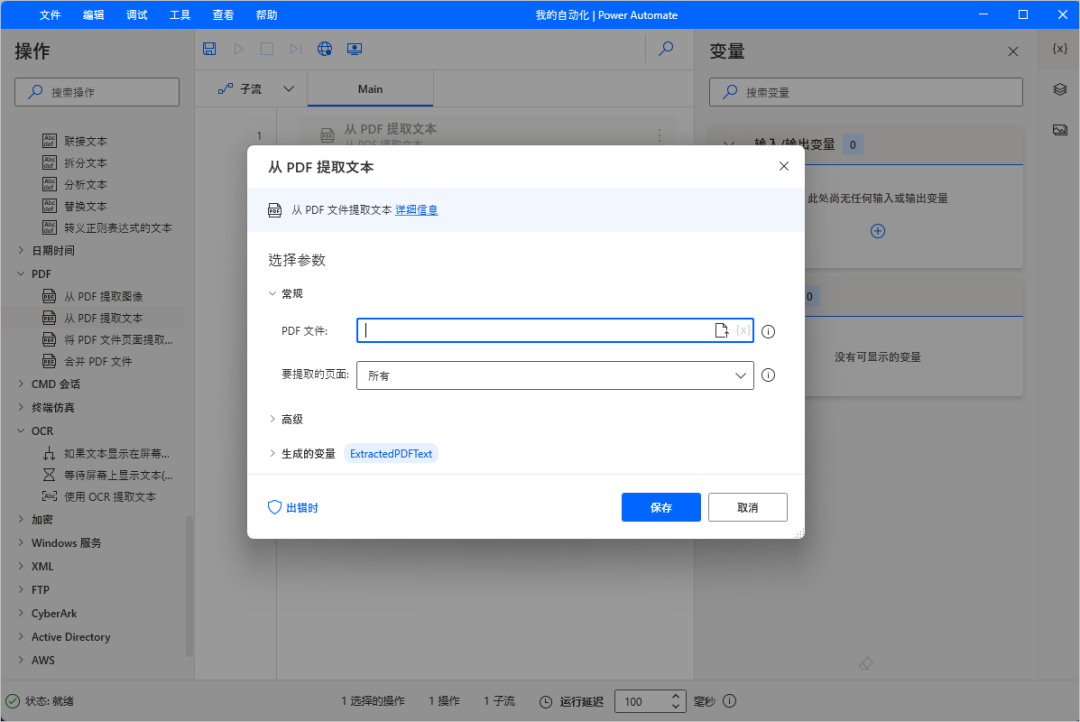This screenshot has width=1080, height=722.
Task: Click the run next action icon
Action: point(295,49)
